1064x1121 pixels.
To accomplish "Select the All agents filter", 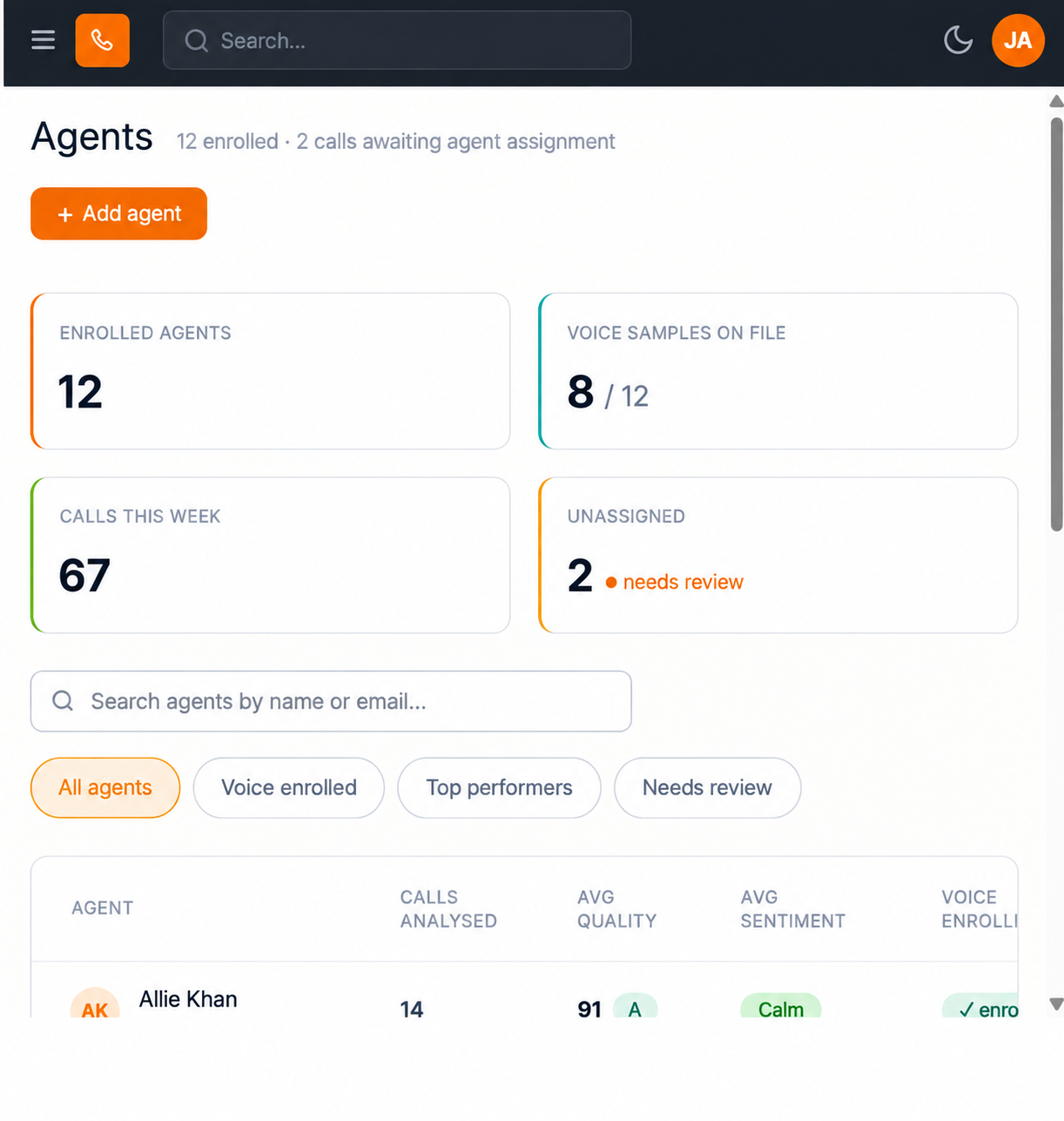I will [x=105, y=787].
